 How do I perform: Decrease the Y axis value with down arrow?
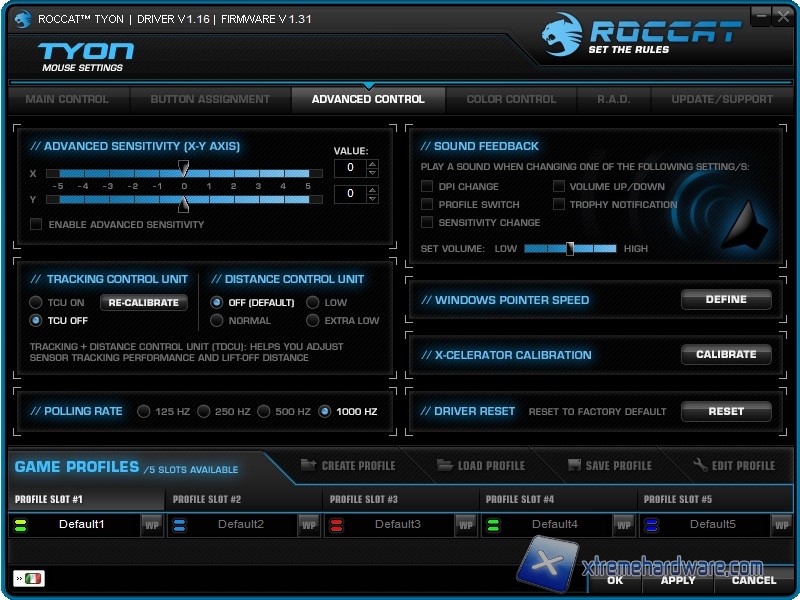tap(372, 199)
